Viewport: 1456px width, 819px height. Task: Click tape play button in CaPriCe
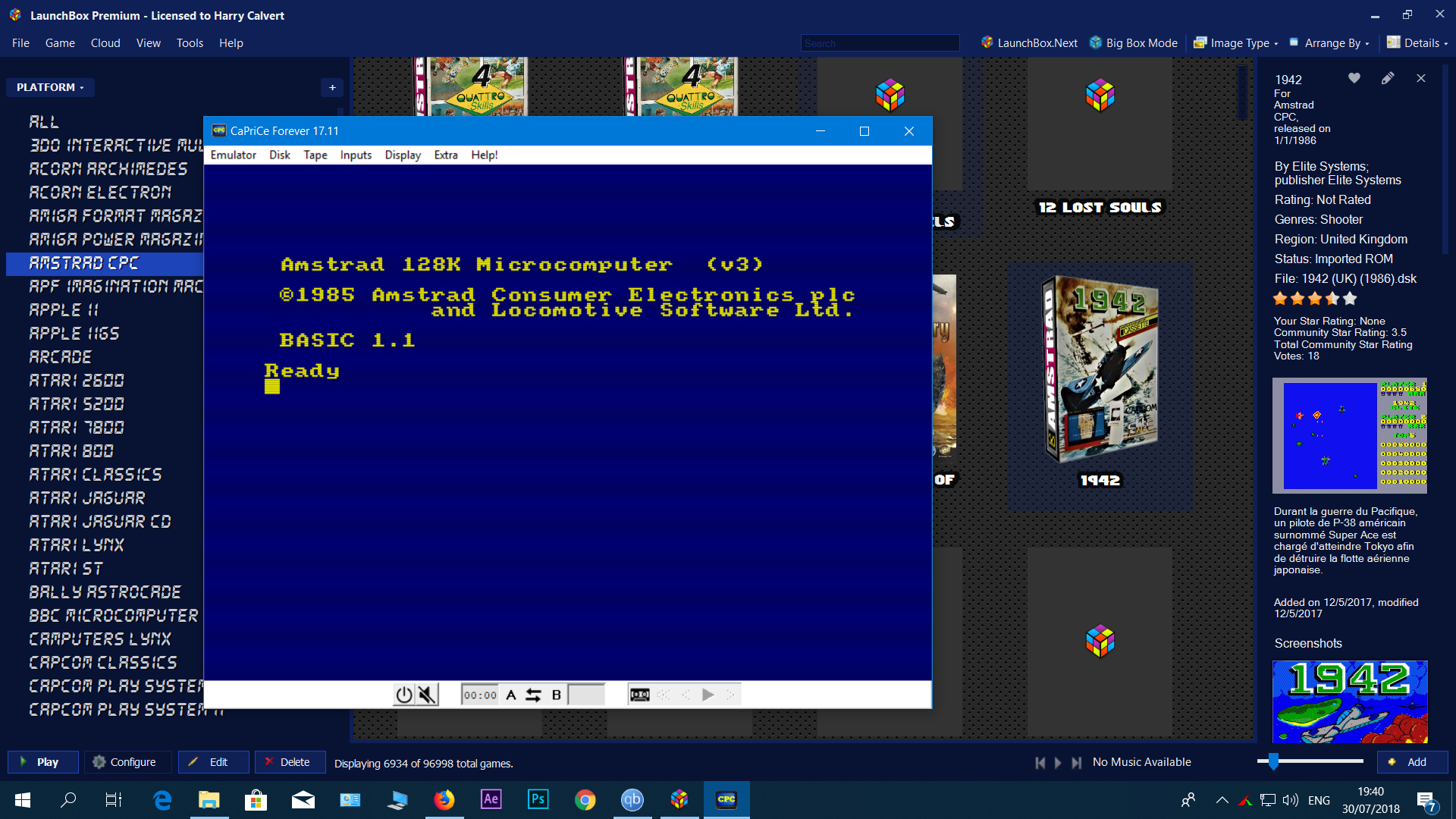click(708, 695)
